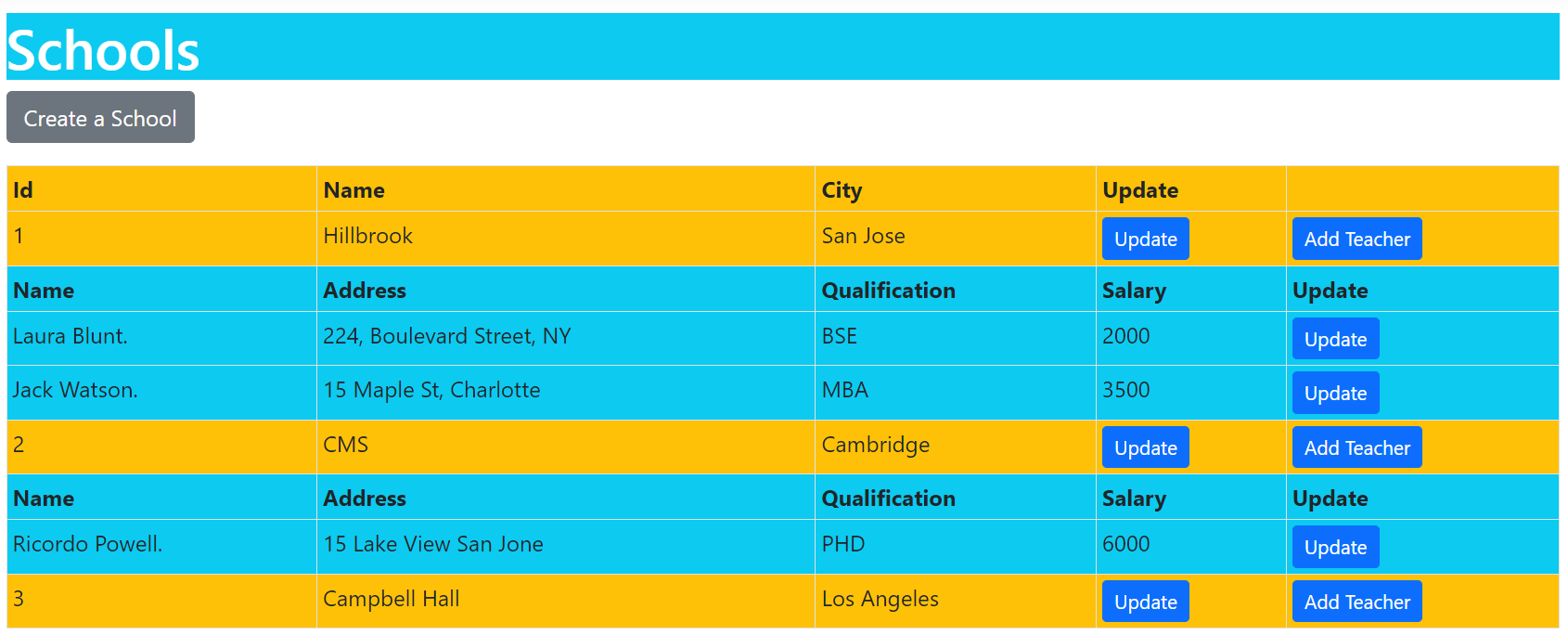1568x635 pixels.
Task: Select the Schools page heading
Action: click(103, 49)
